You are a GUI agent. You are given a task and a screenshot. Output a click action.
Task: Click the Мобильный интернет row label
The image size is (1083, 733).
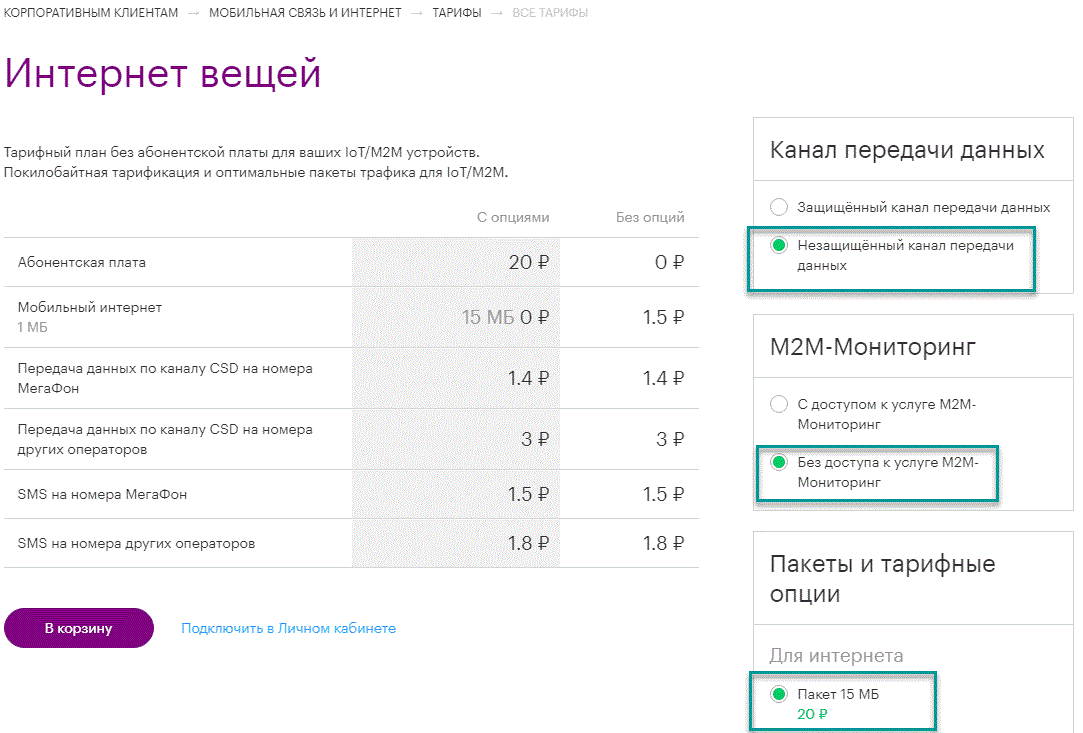(x=90, y=308)
